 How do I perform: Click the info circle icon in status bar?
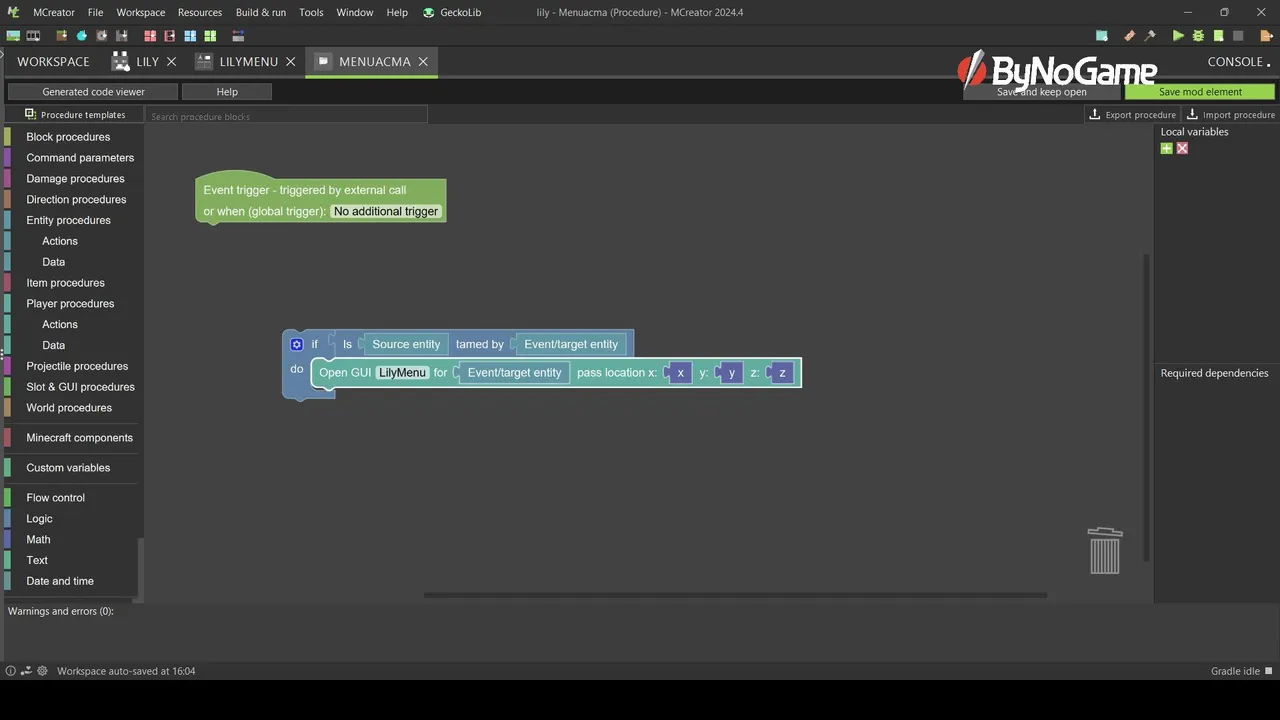click(x=11, y=671)
